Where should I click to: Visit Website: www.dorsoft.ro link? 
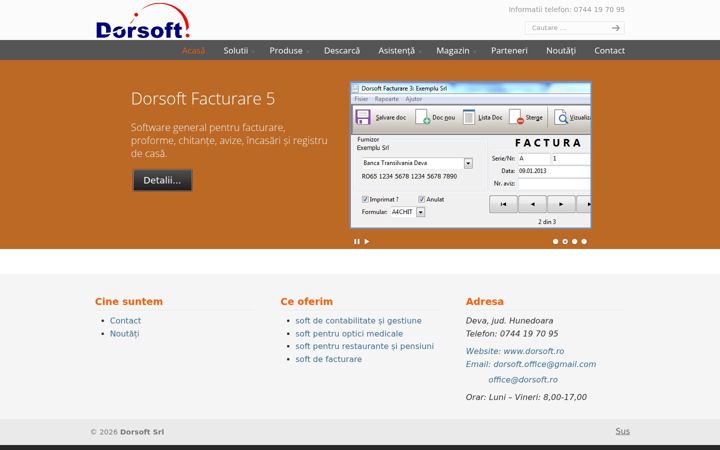tap(515, 351)
